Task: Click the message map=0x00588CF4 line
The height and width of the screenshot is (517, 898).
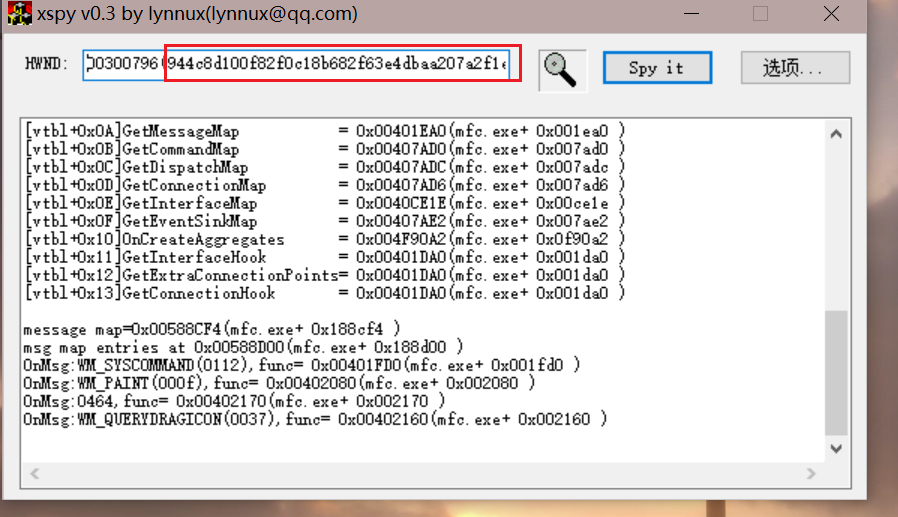Action: pyautogui.click(x=211, y=329)
